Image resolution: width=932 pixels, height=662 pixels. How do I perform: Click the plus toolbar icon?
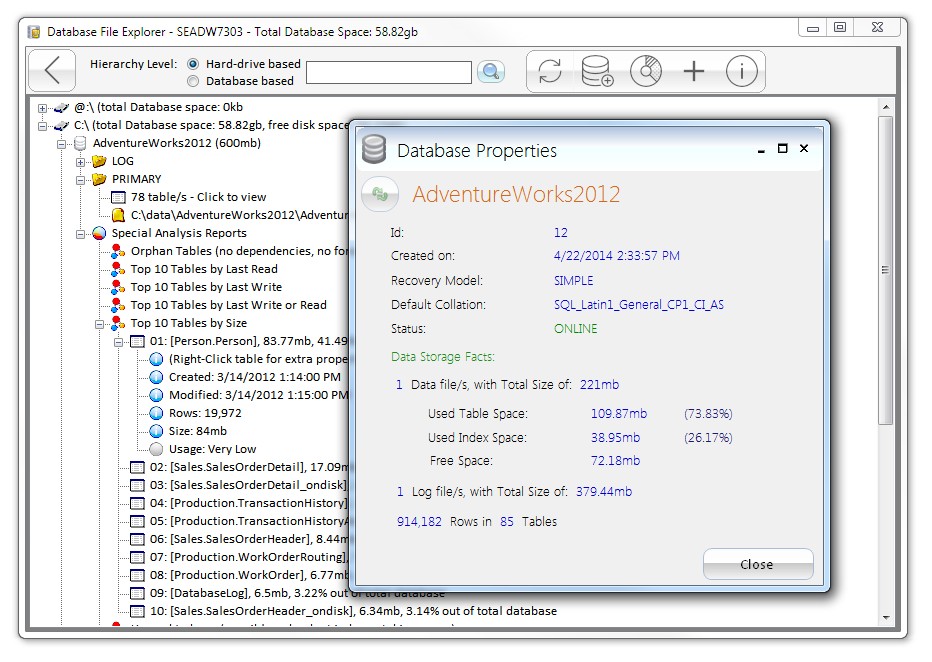pos(694,71)
